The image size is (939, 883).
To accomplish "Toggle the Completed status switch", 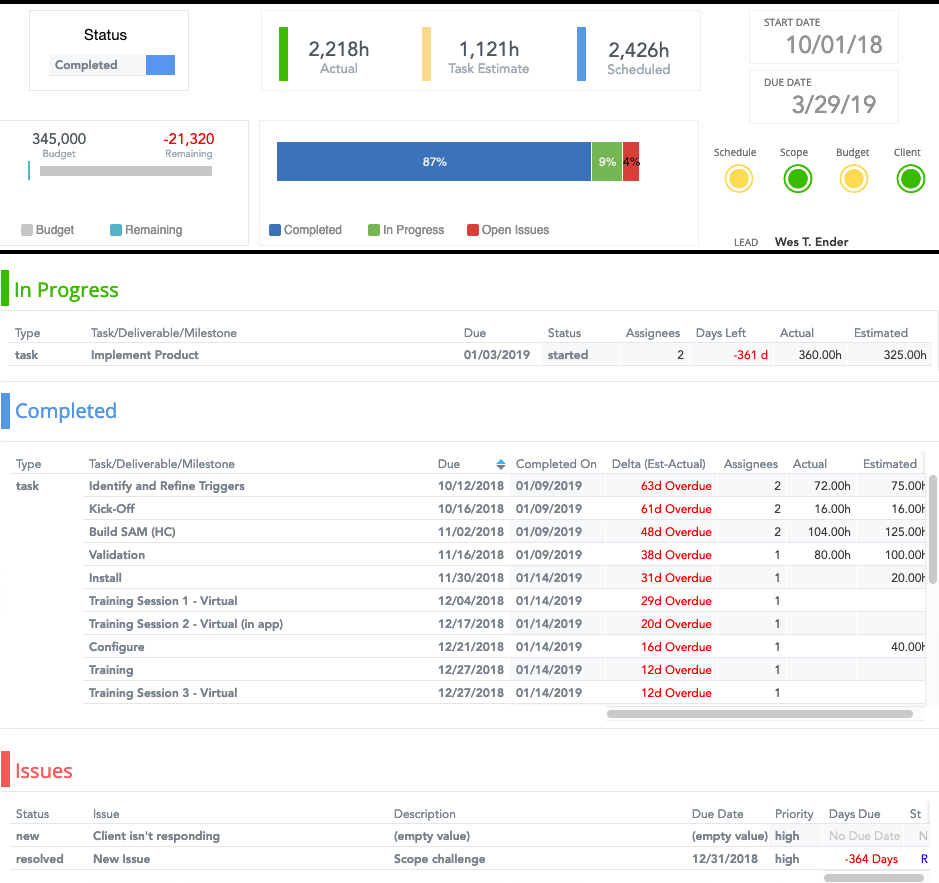I will point(158,63).
